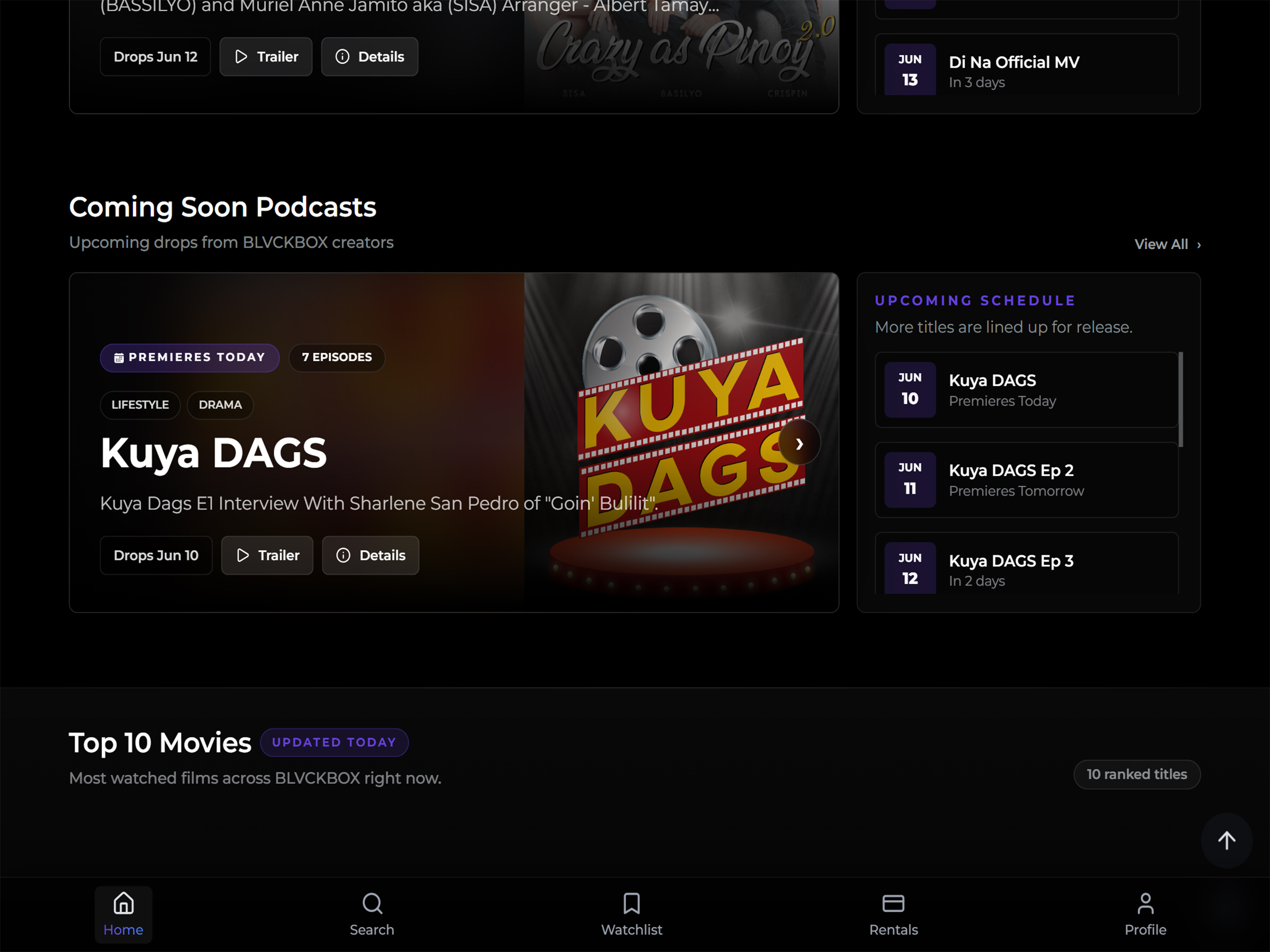Select the Premieres Today badge
1270x952 pixels.
click(190, 358)
